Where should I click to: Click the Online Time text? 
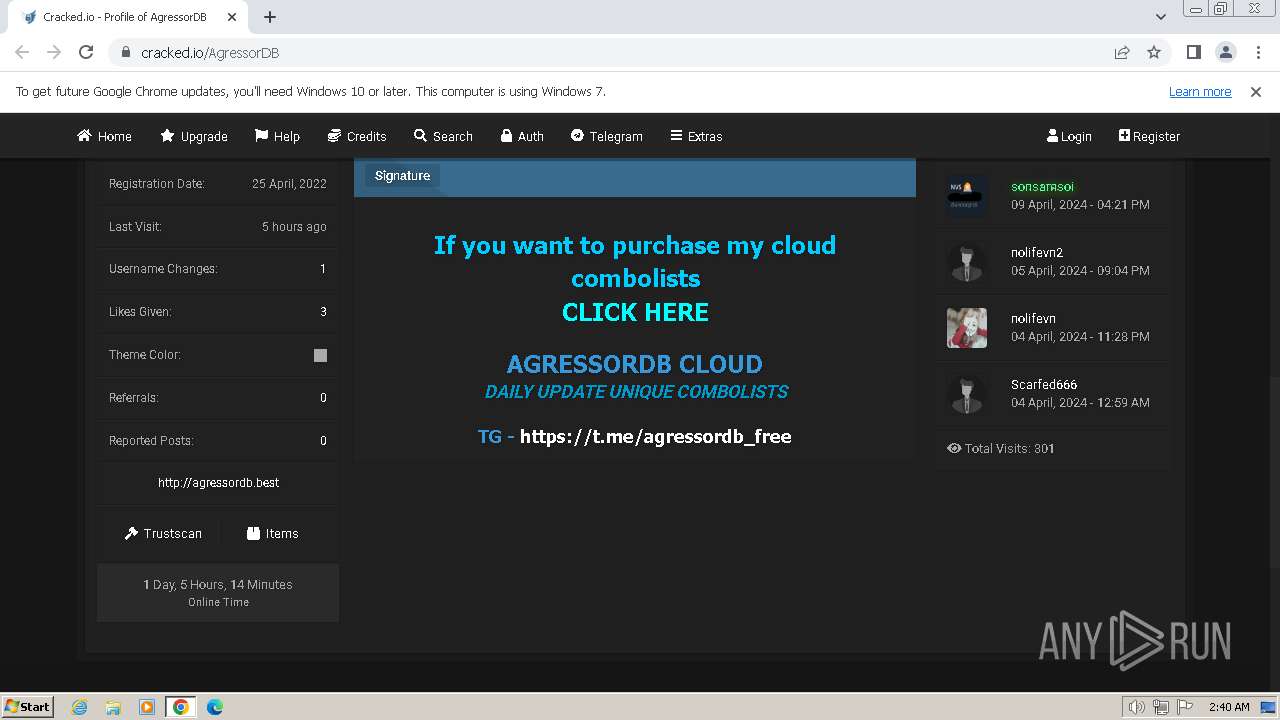click(218, 602)
